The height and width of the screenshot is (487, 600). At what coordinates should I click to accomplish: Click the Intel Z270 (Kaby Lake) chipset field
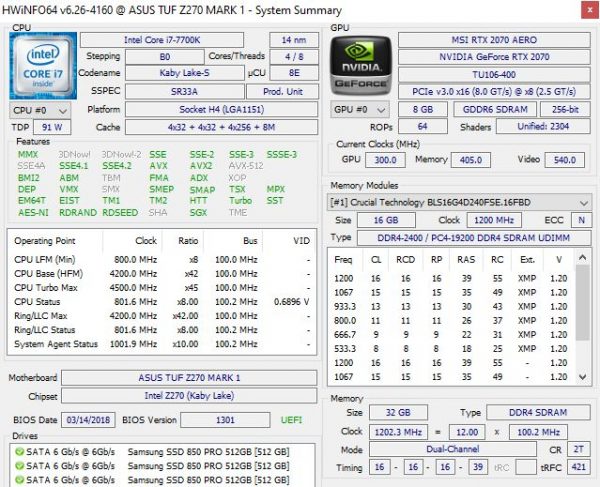coord(189,396)
